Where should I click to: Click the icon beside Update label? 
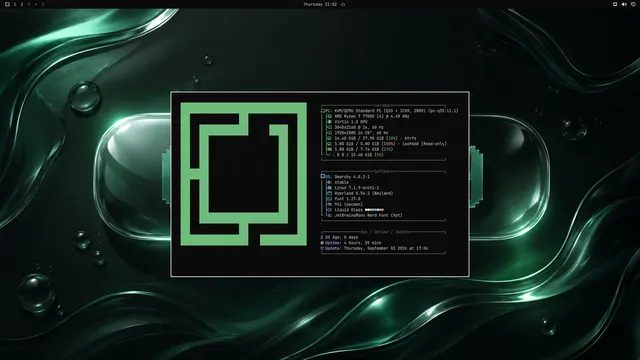(x=322, y=248)
